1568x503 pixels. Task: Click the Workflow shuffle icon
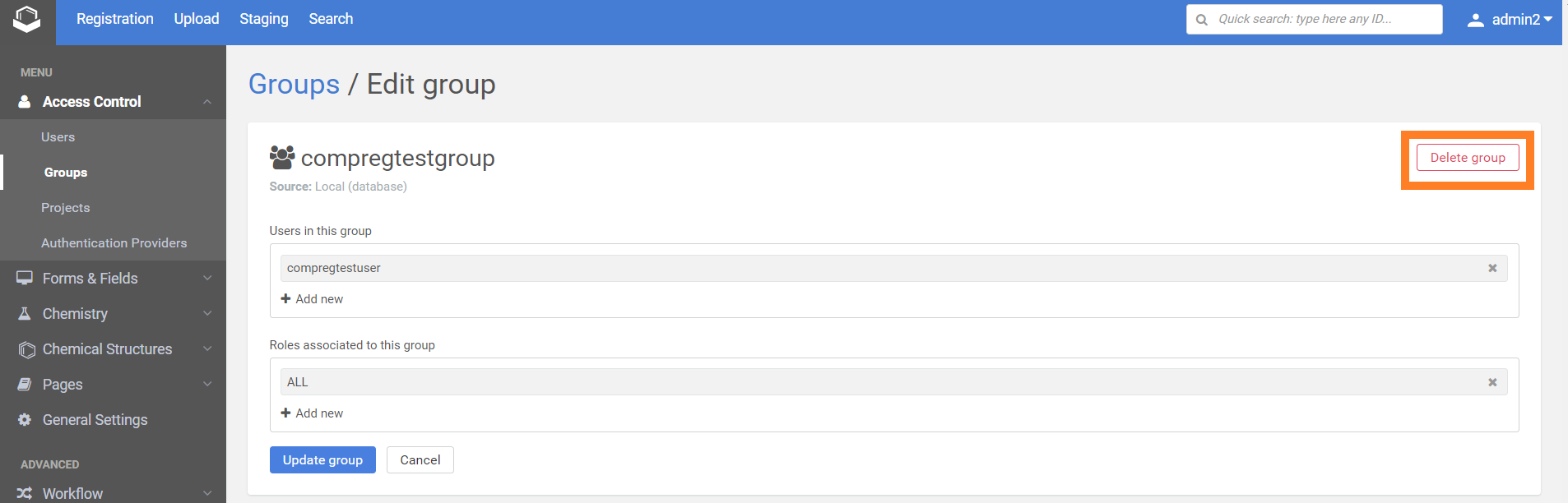click(25, 493)
